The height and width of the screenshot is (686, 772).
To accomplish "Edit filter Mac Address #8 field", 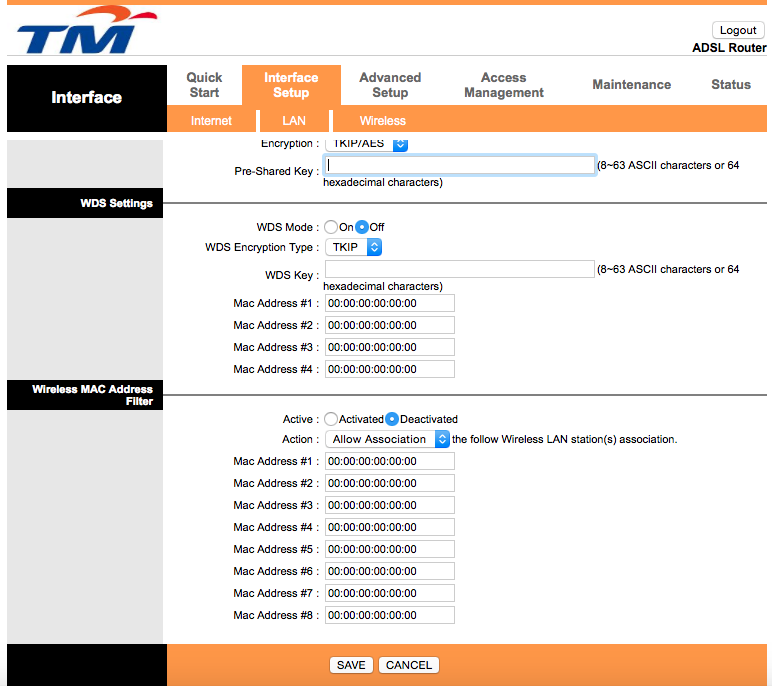I will pyautogui.click(x=389, y=615).
